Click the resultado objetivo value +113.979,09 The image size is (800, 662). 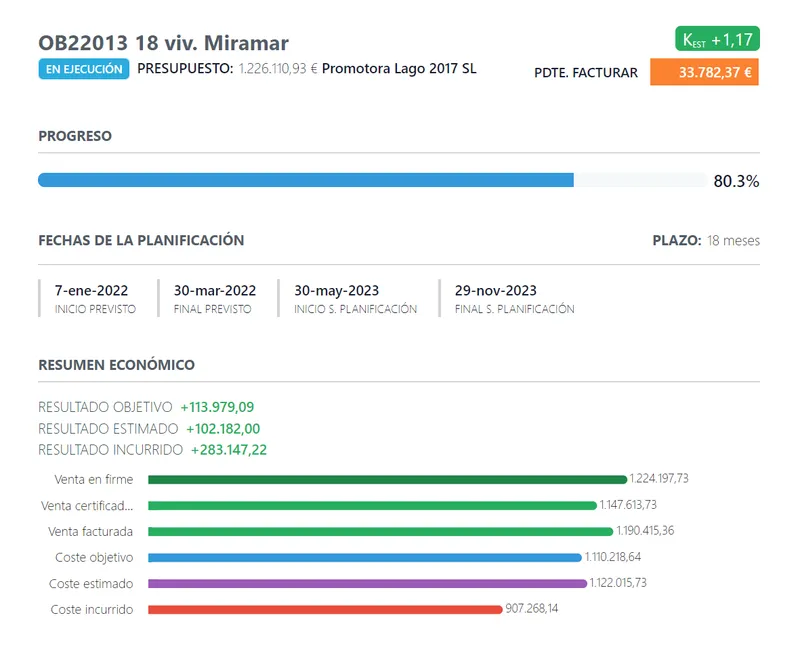217,407
